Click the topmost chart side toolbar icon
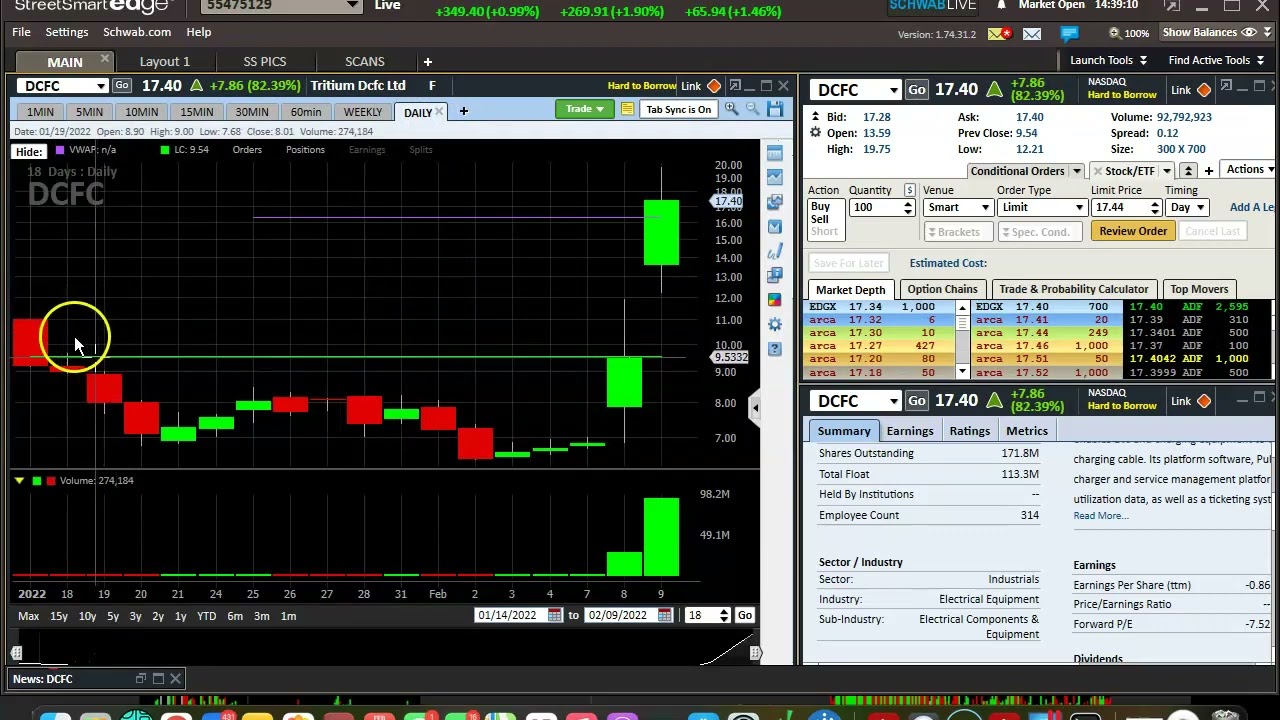 point(775,152)
